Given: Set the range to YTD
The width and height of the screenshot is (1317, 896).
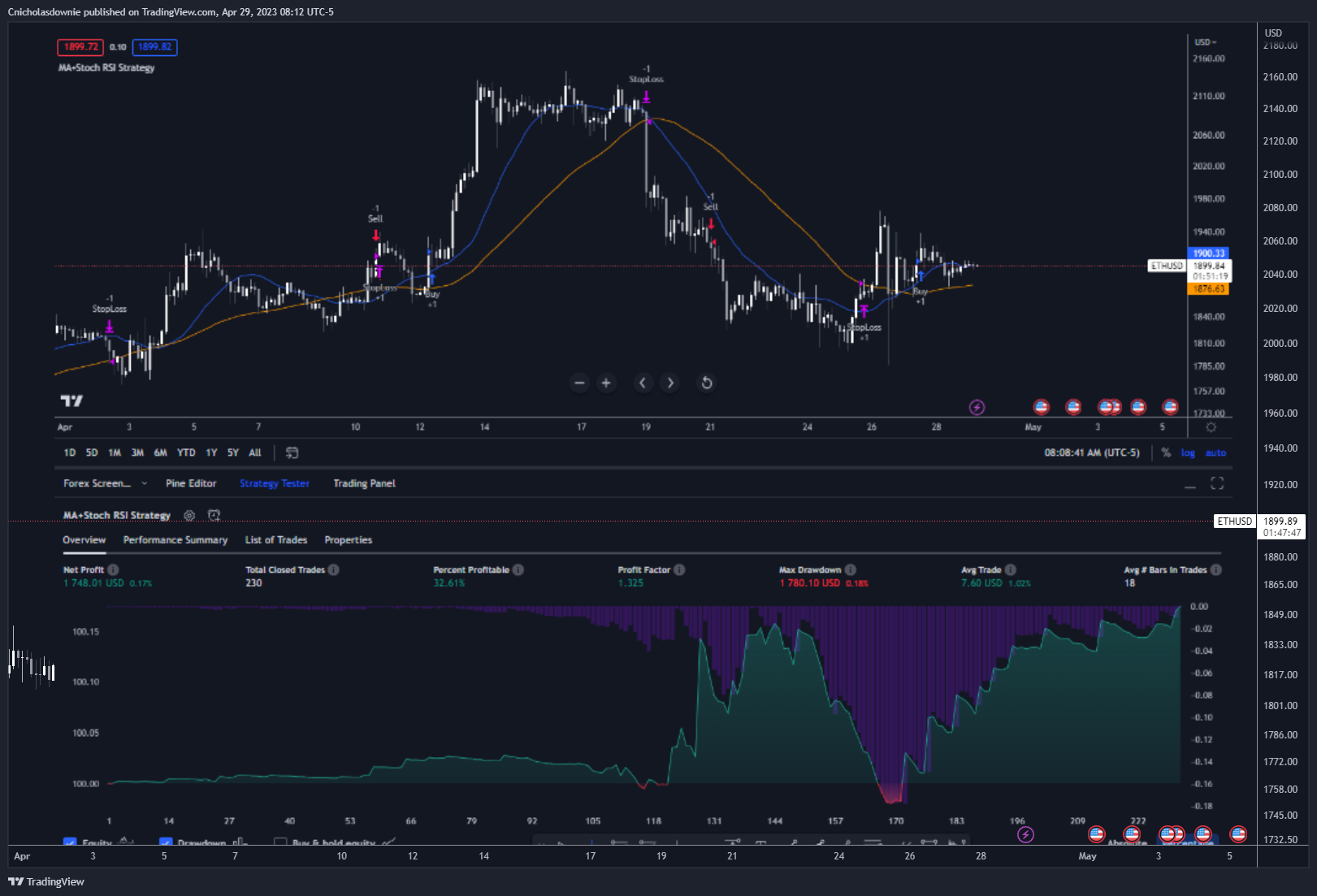Looking at the screenshot, I should coord(186,452).
